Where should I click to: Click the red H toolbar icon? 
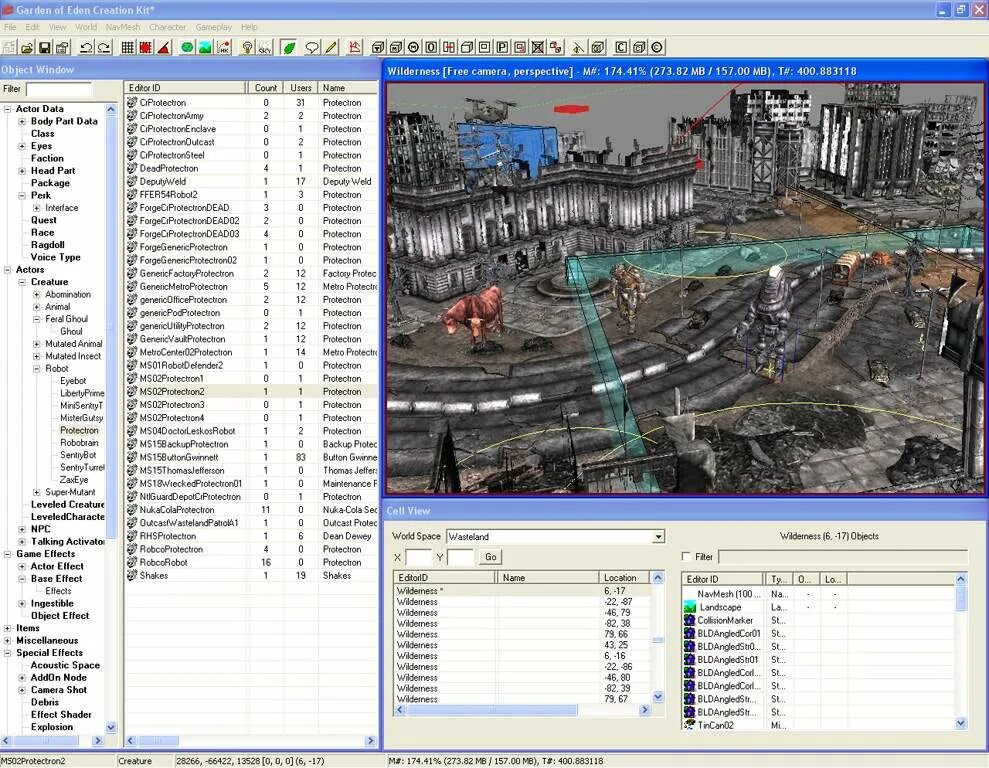(449, 47)
